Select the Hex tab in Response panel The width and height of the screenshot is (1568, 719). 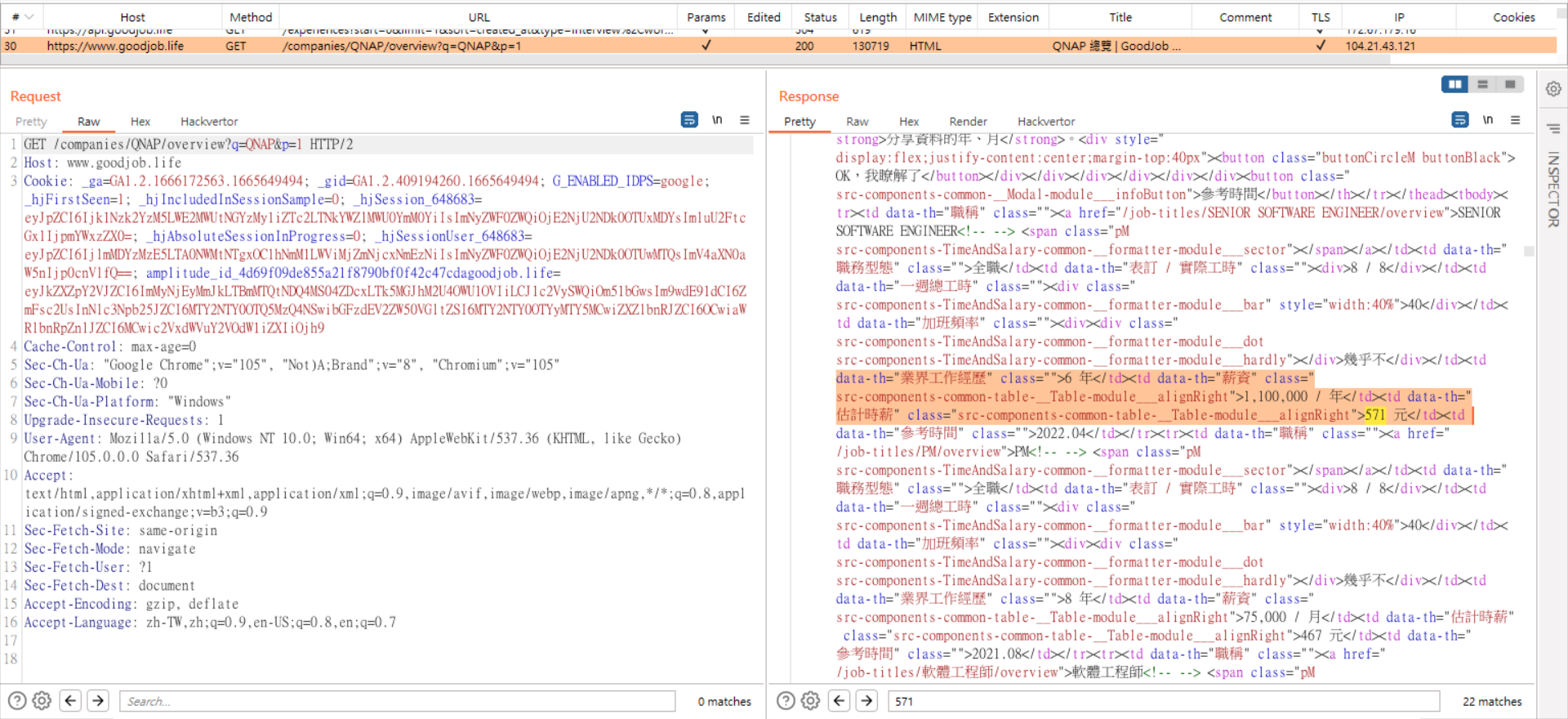[909, 122]
